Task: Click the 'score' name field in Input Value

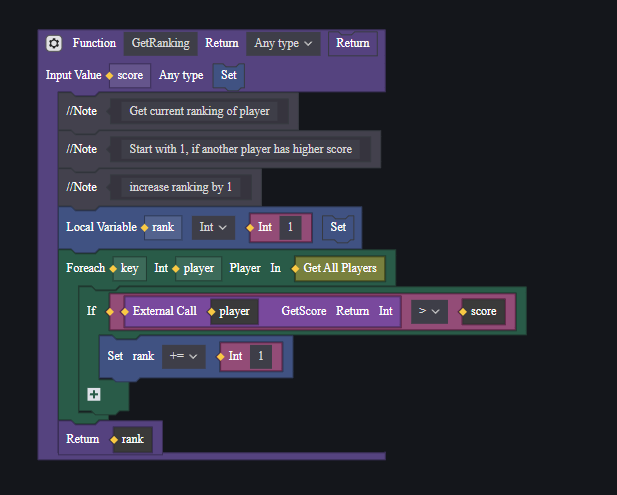Action: (130, 75)
